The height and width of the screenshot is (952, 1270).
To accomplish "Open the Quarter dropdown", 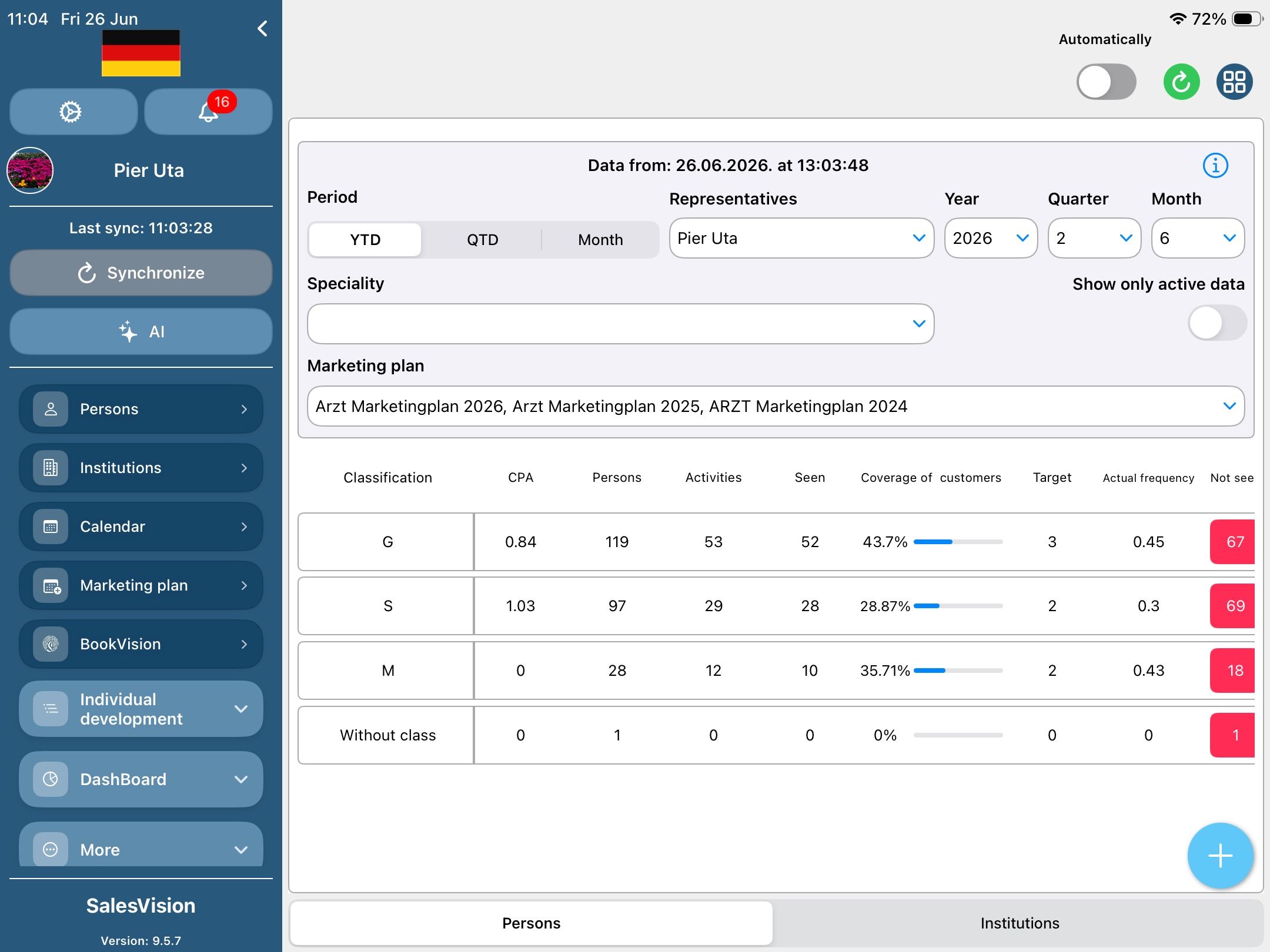I will pyautogui.click(x=1094, y=238).
